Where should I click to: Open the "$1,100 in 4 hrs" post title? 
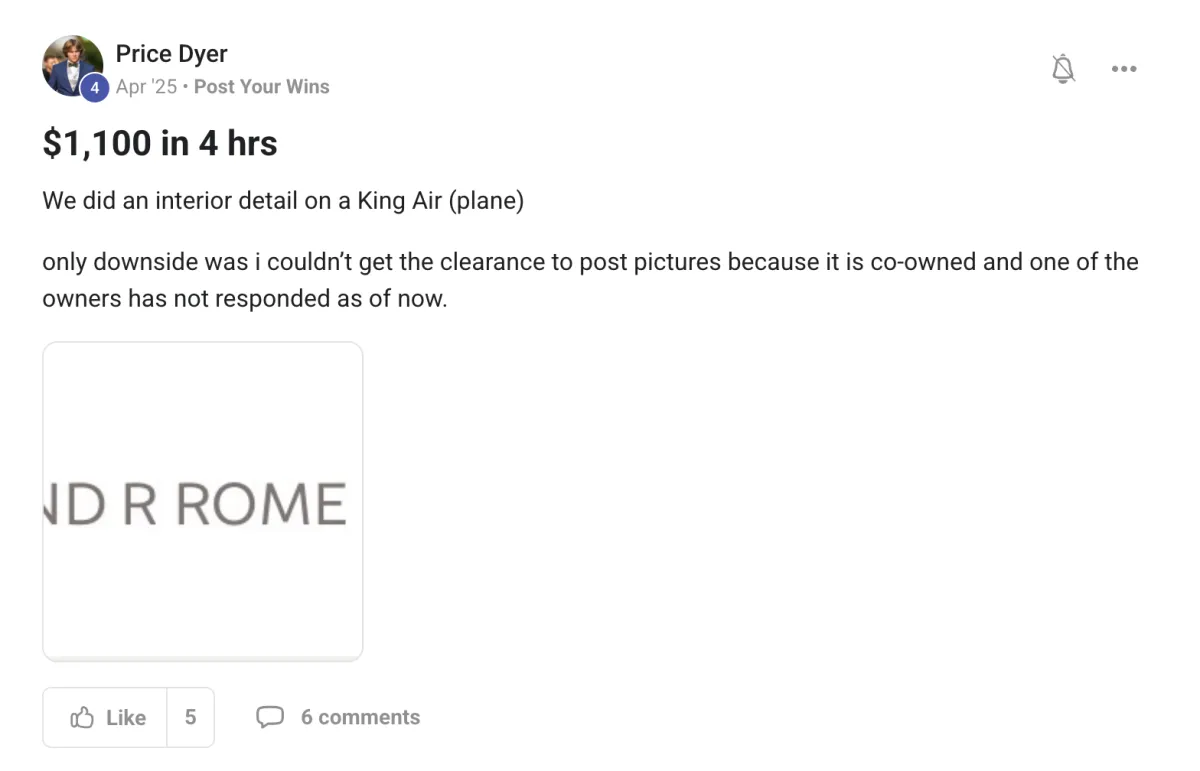pyautogui.click(x=160, y=143)
